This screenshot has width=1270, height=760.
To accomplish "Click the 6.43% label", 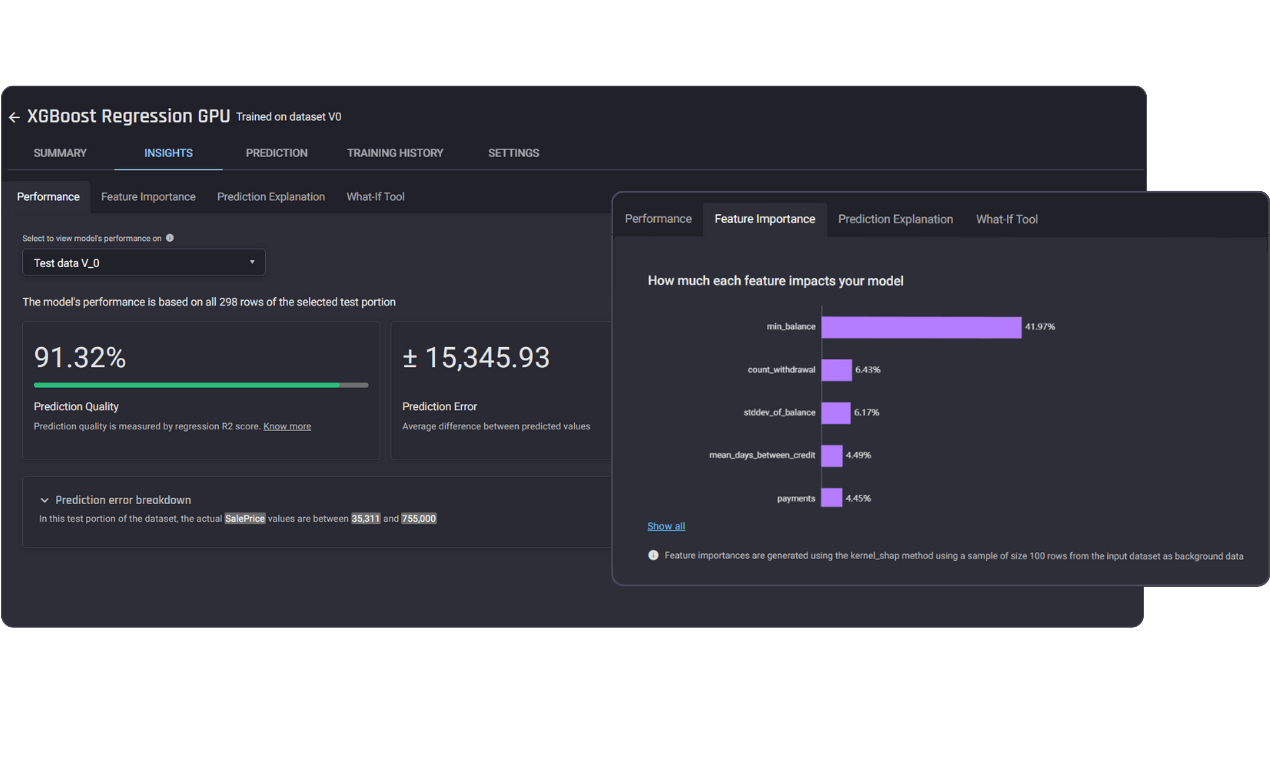I will coord(868,370).
